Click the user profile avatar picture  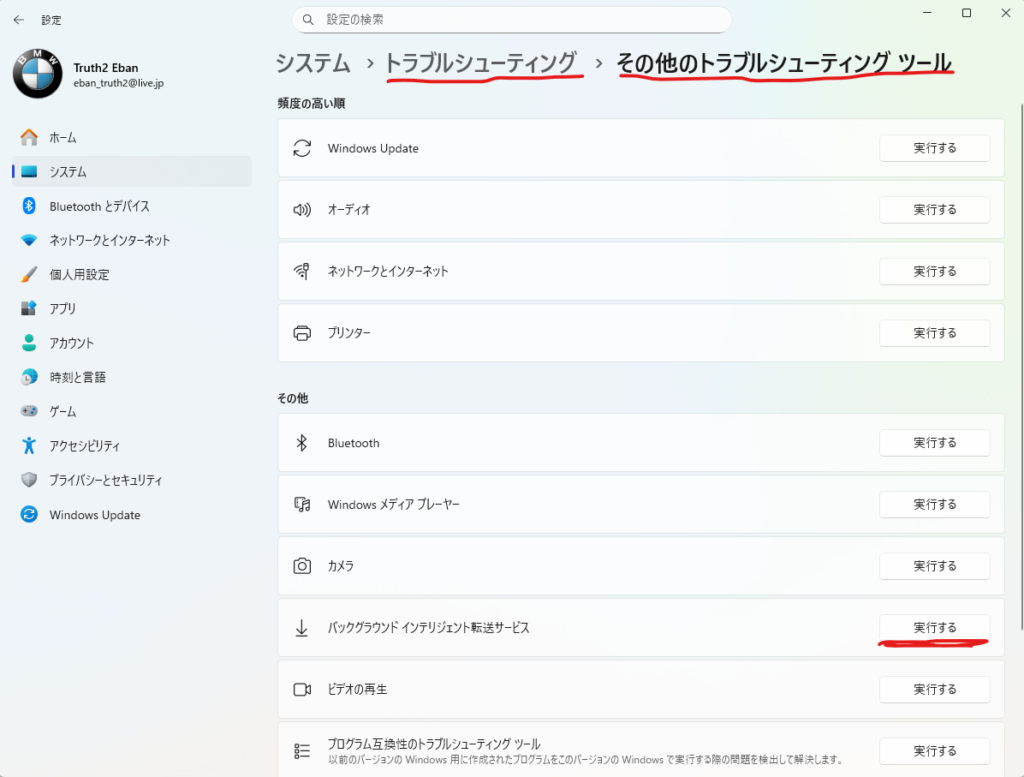(x=38, y=75)
